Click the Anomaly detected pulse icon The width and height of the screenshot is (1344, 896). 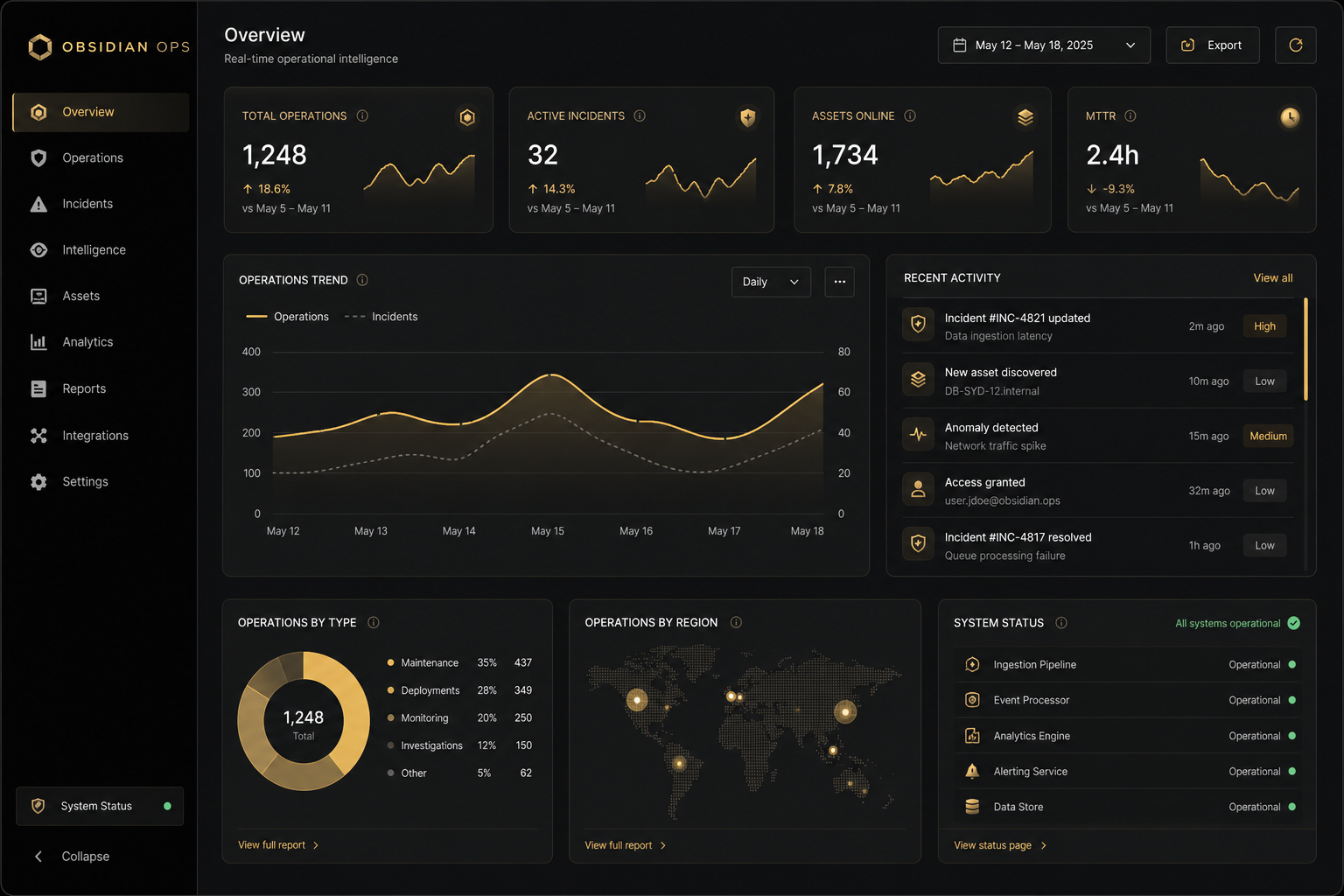click(918, 435)
